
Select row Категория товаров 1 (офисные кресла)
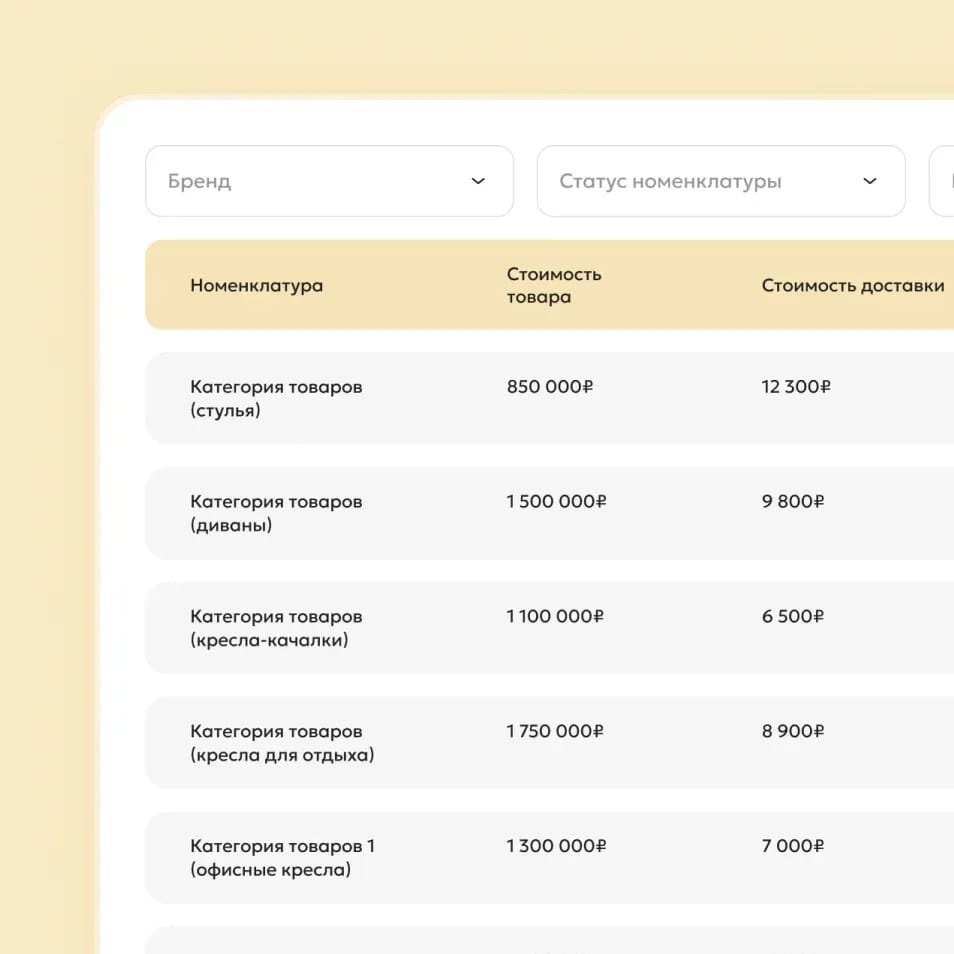[x=549, y=858]
